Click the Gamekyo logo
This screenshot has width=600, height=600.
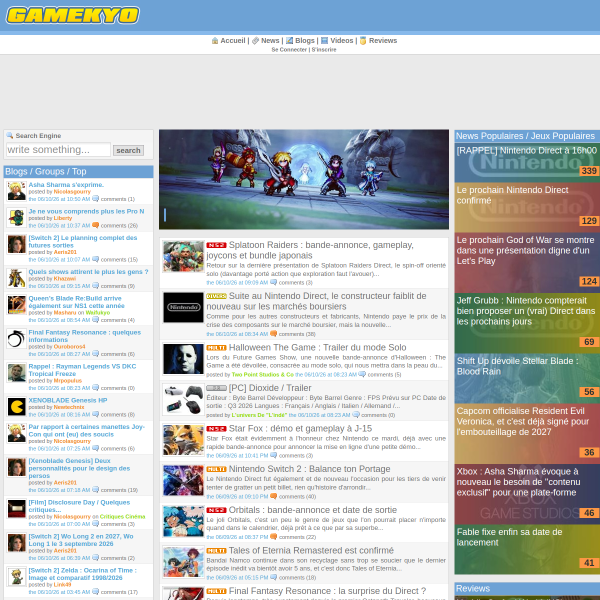point(72,15)
